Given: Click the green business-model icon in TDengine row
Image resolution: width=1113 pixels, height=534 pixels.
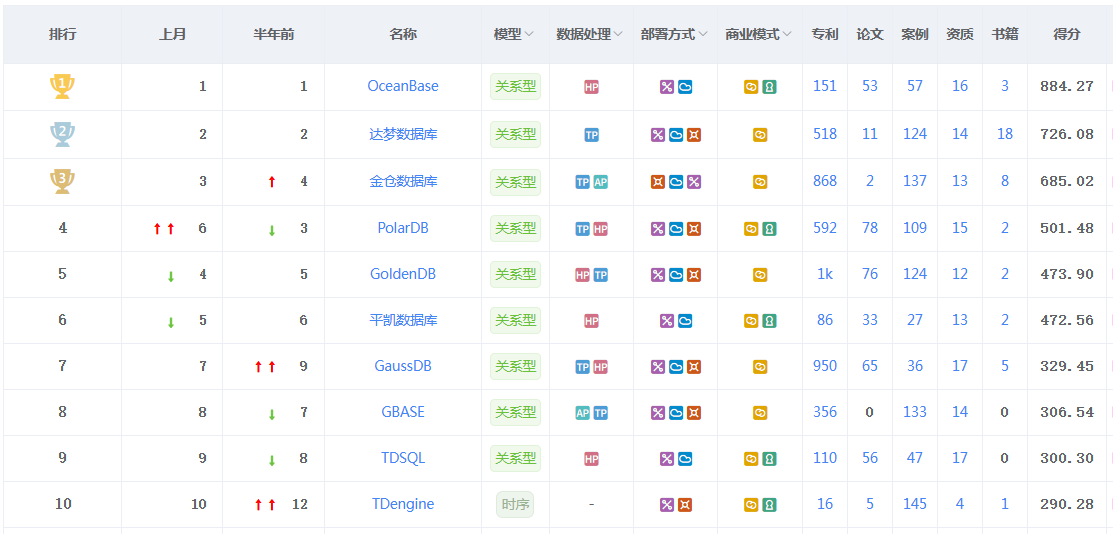Looking at the screenshot, I should [769, 505].
